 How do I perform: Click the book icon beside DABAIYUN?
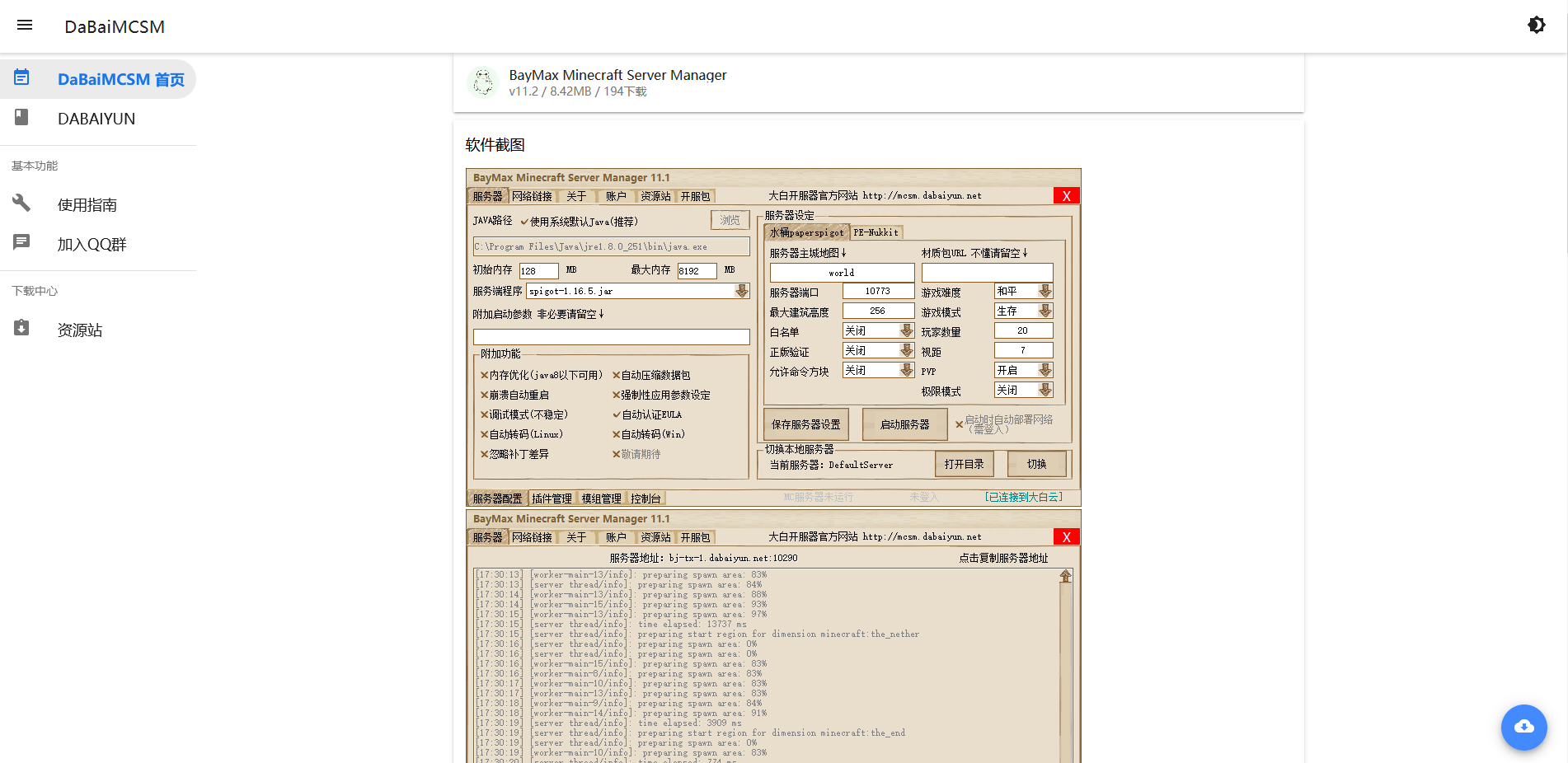(21, 117)
